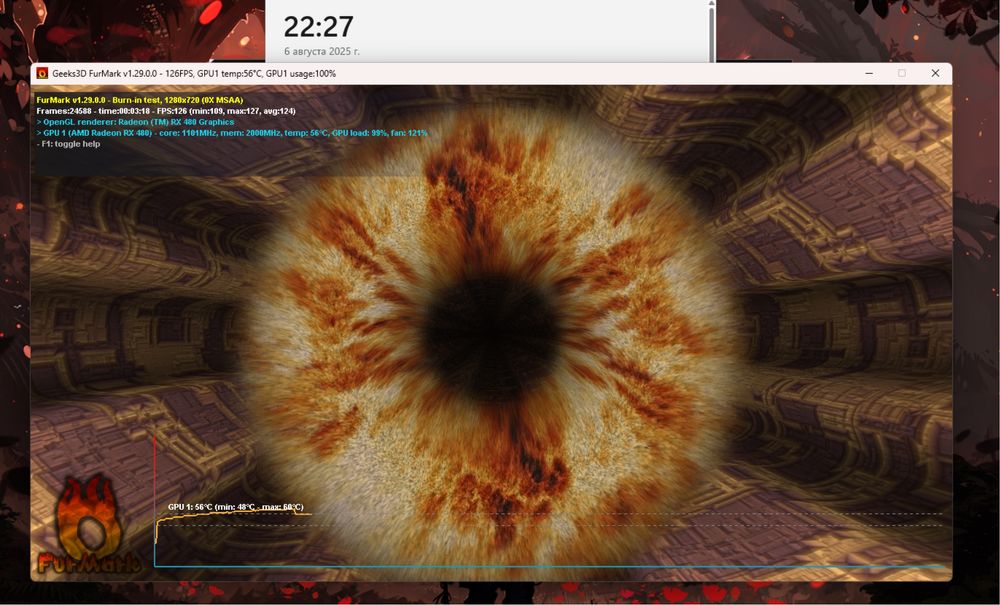The image size is (1000, 605).
Task: Click the date "6 августа 2025 г." in the clock panel
Action: coord(322,52)
